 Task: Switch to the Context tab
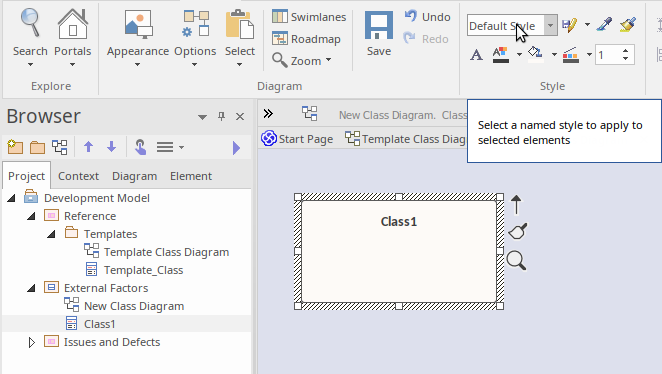click(x=78, y=176)
